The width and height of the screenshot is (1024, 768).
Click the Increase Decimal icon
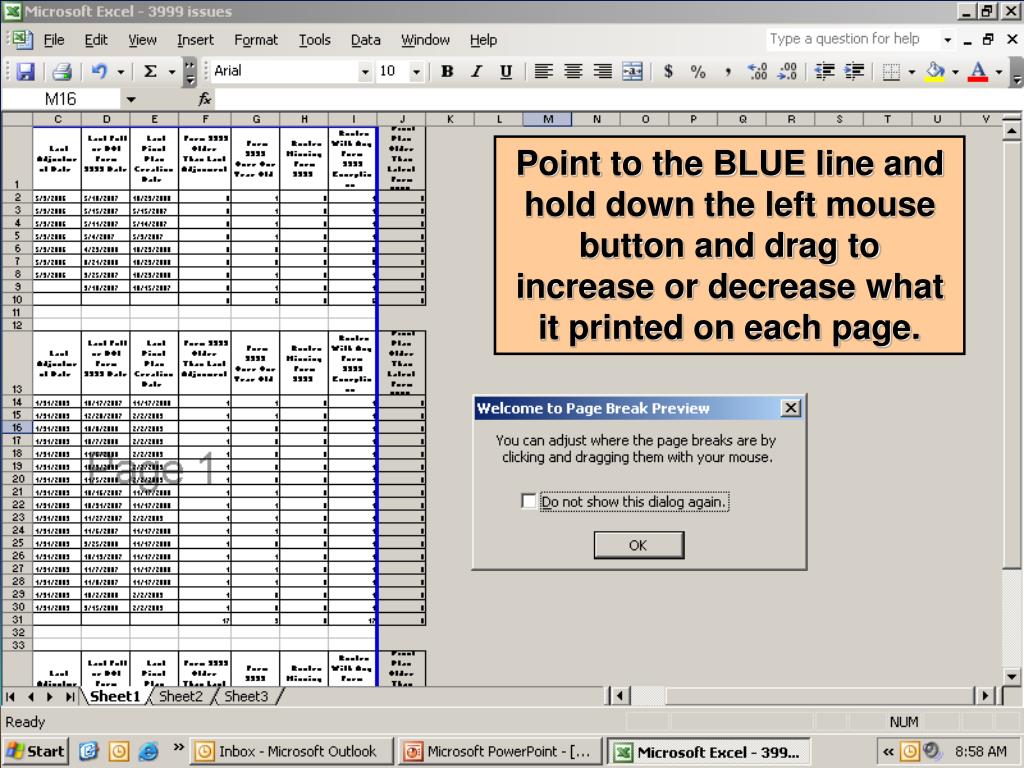pos(758,71)
